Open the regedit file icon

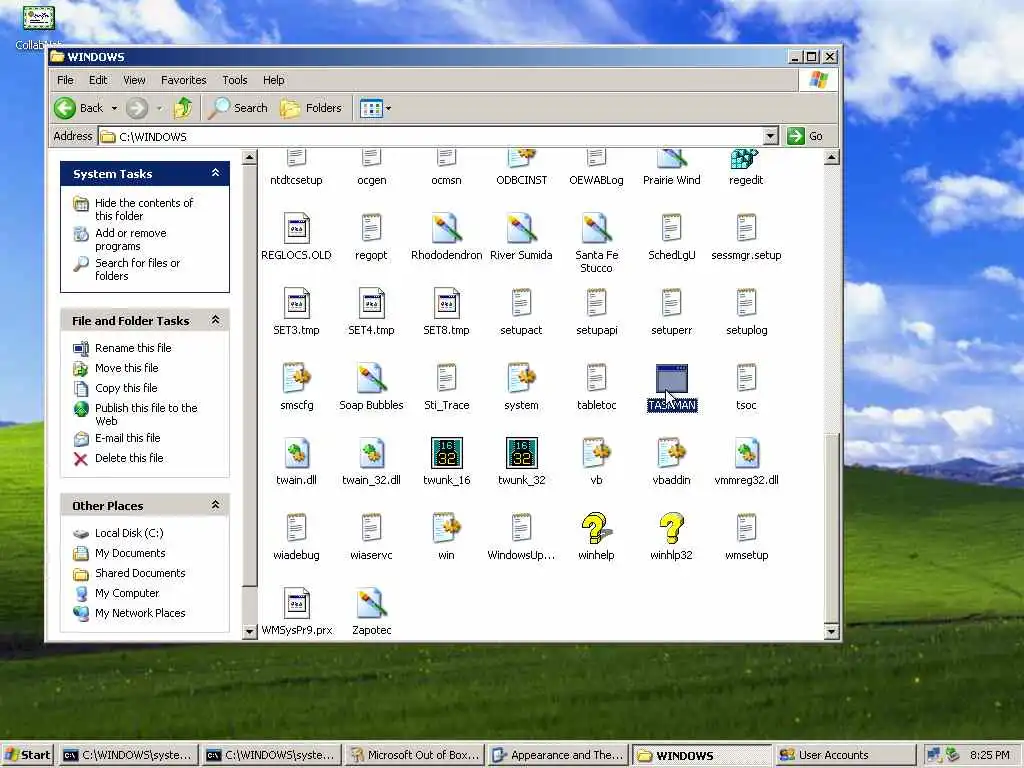pyautogui.click(x=745, y=160)
